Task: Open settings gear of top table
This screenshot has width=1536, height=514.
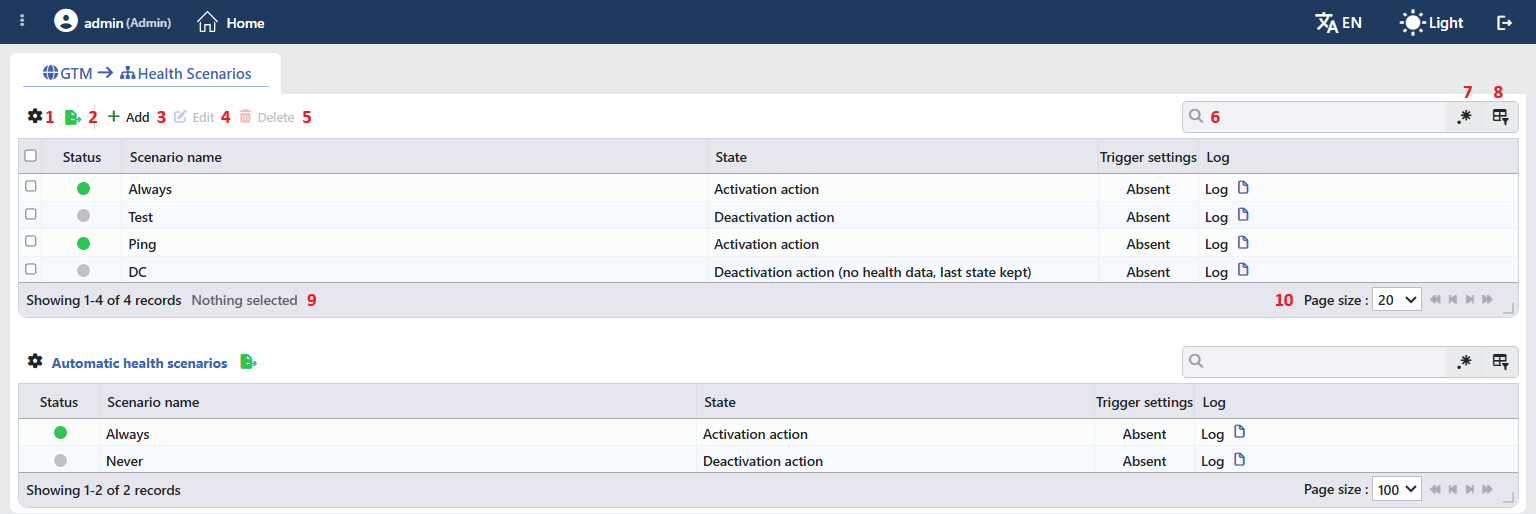Action: coord(35,116)
